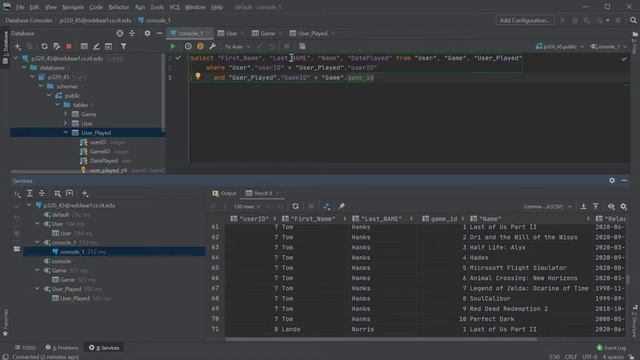Jump to query console icon

(108, 47)
